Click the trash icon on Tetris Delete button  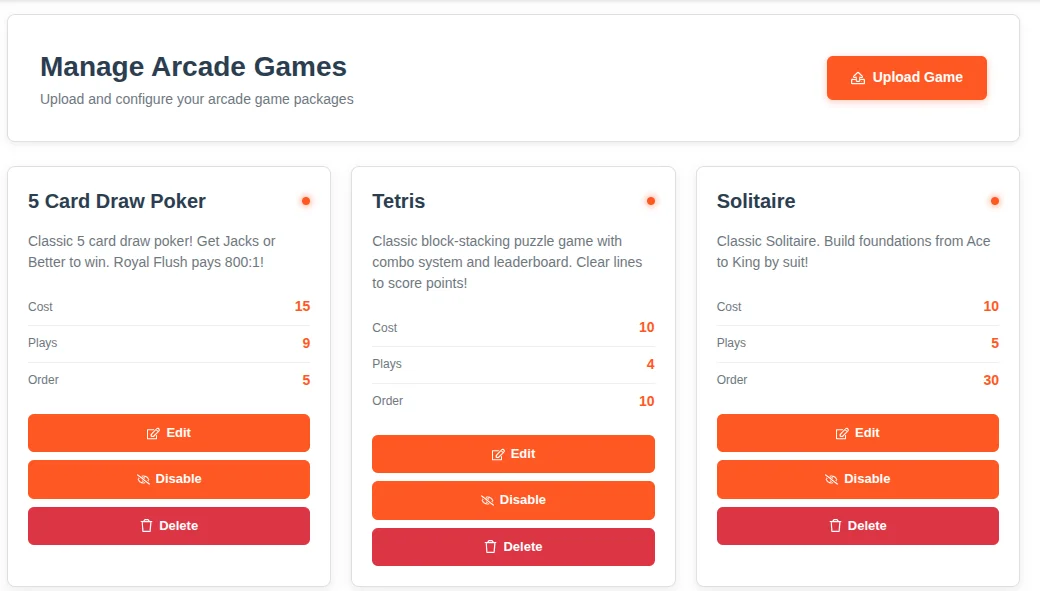click(x=490, y=547)
